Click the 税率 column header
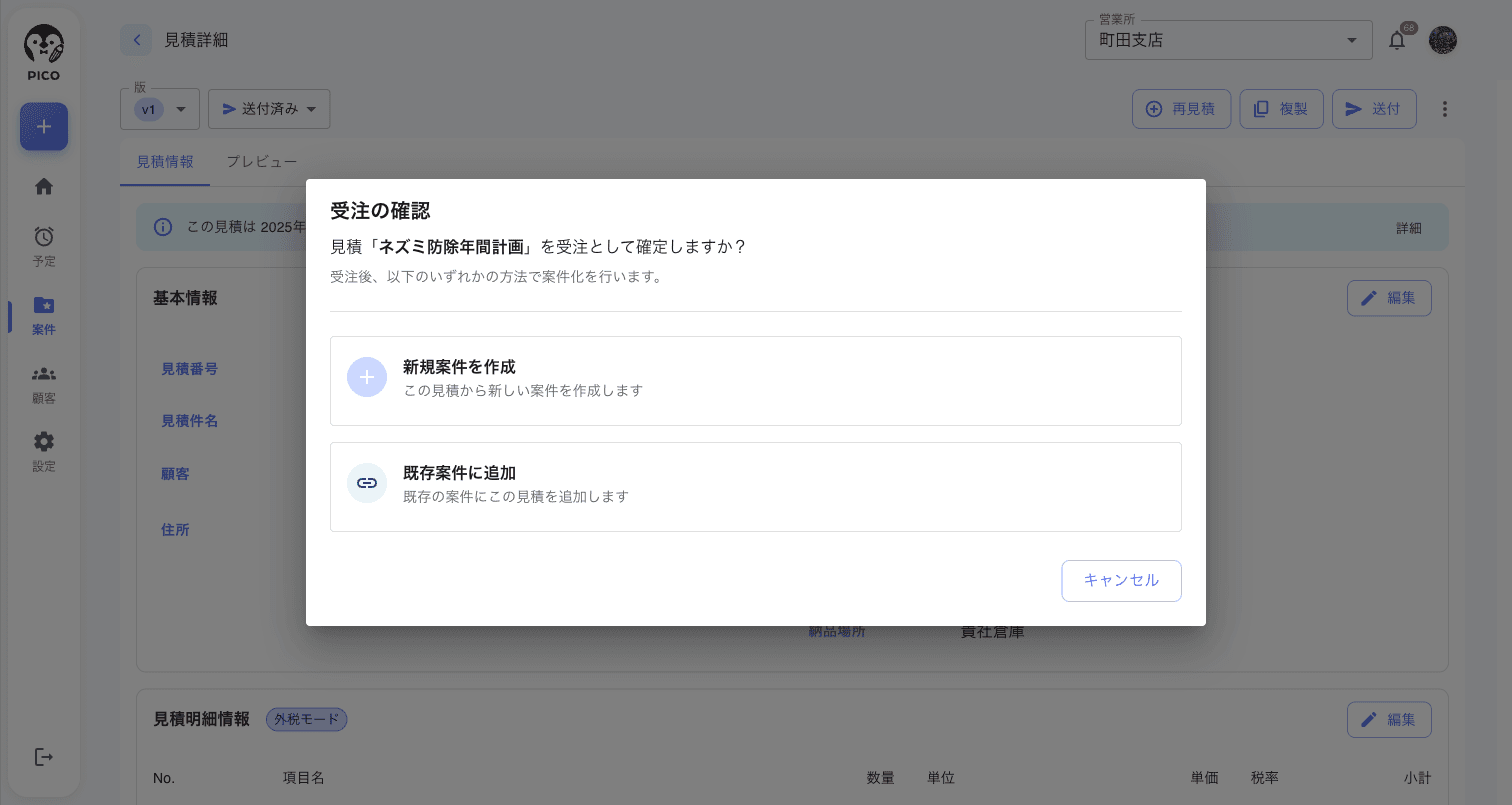The width and height of the screenshot is (1512, 805). point(1265,778)
